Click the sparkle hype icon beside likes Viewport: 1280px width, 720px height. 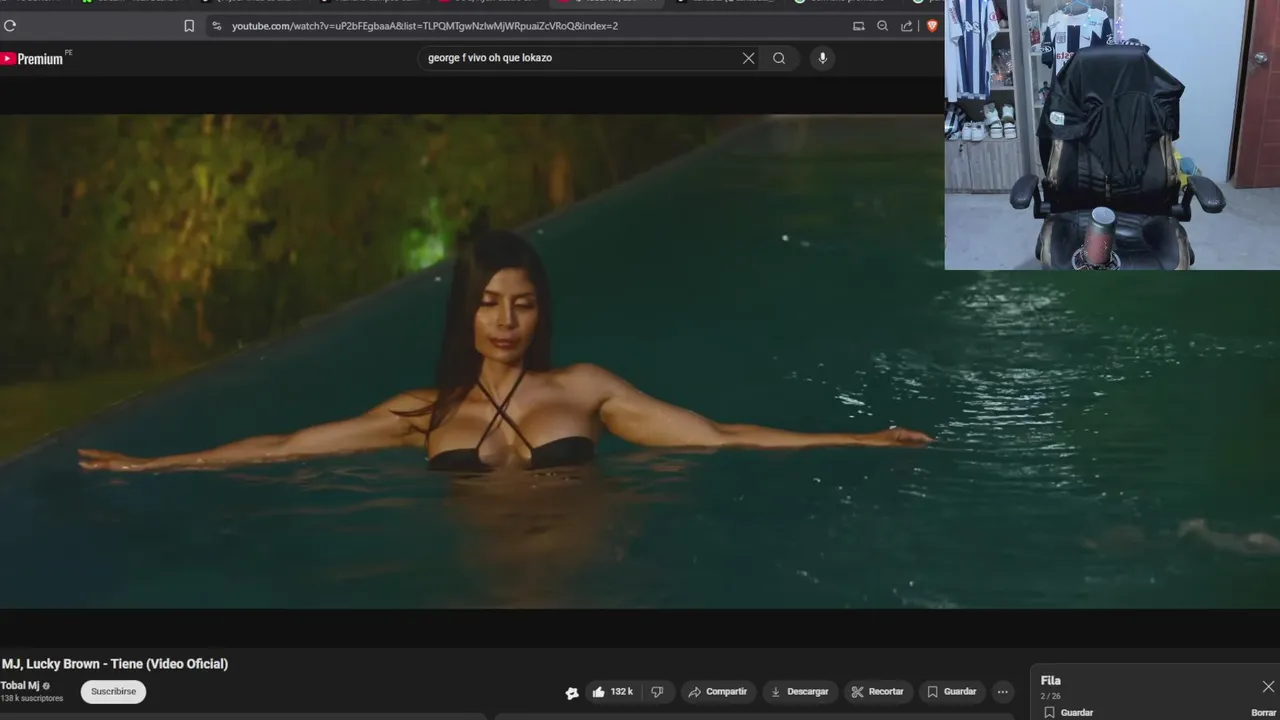tap(572, 692)
